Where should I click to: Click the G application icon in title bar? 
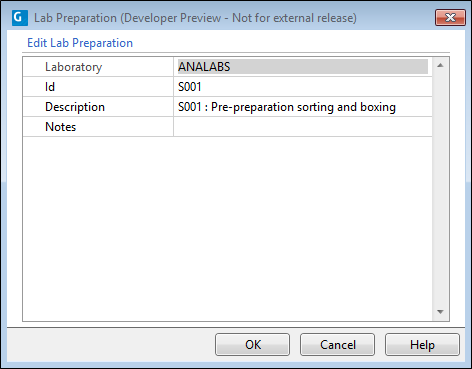click(x=20, y=18)
